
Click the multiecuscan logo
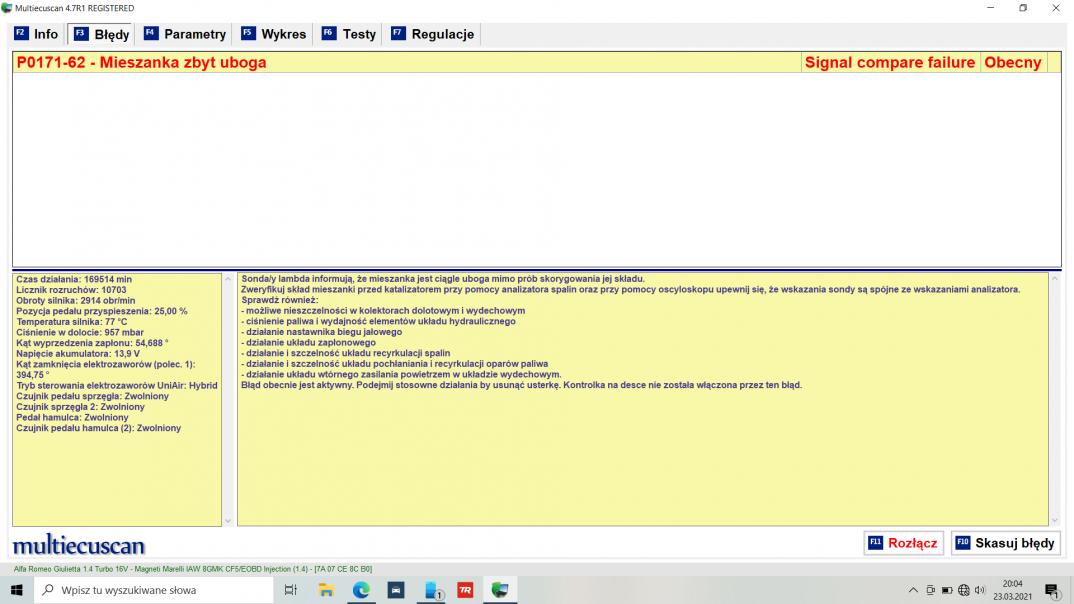click(x=79, y=545)
